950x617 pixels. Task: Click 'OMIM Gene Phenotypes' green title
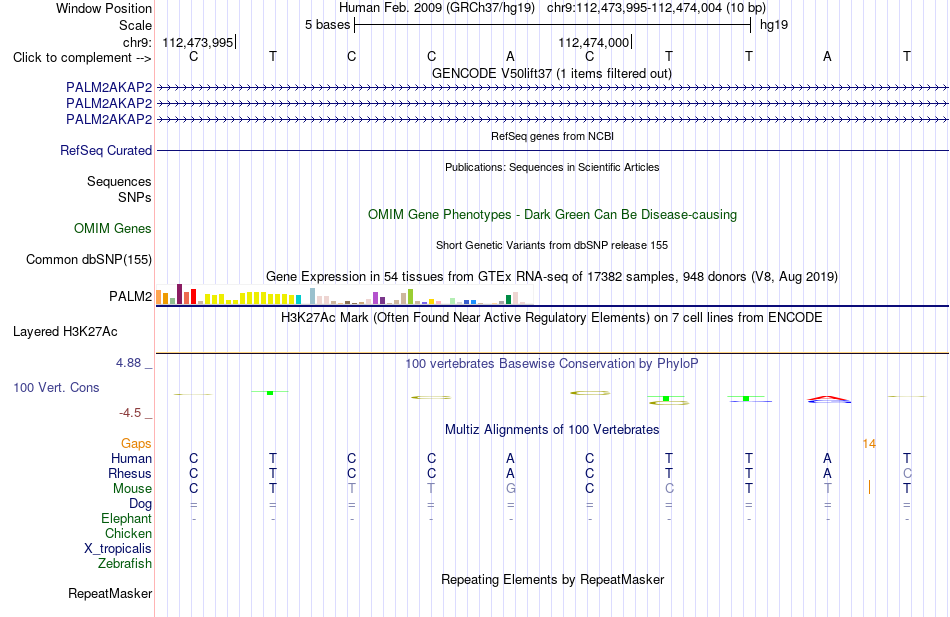[x=553, y=215]
